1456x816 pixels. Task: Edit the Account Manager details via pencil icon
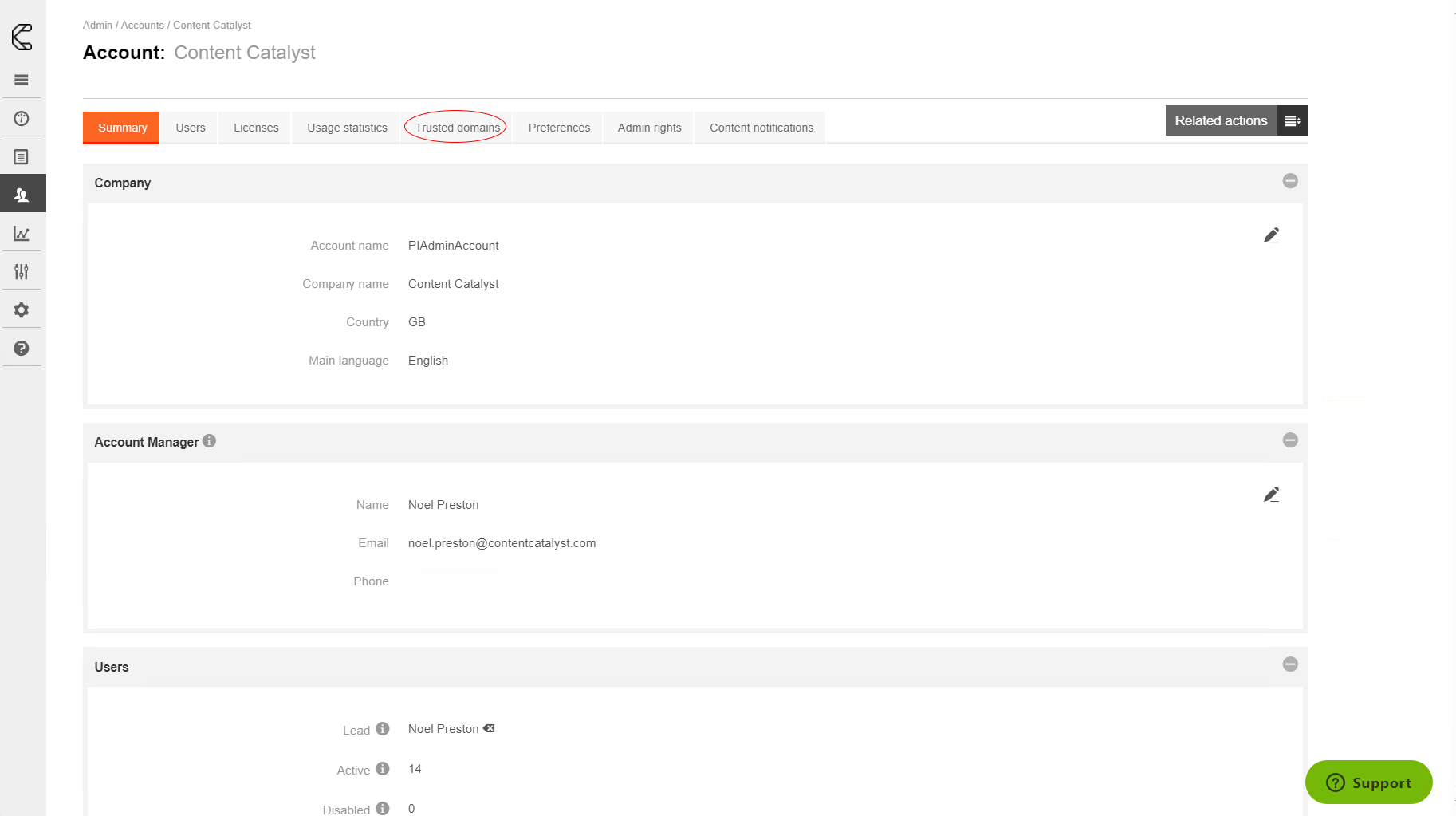pyautogui.click(x=1272, y=494)
